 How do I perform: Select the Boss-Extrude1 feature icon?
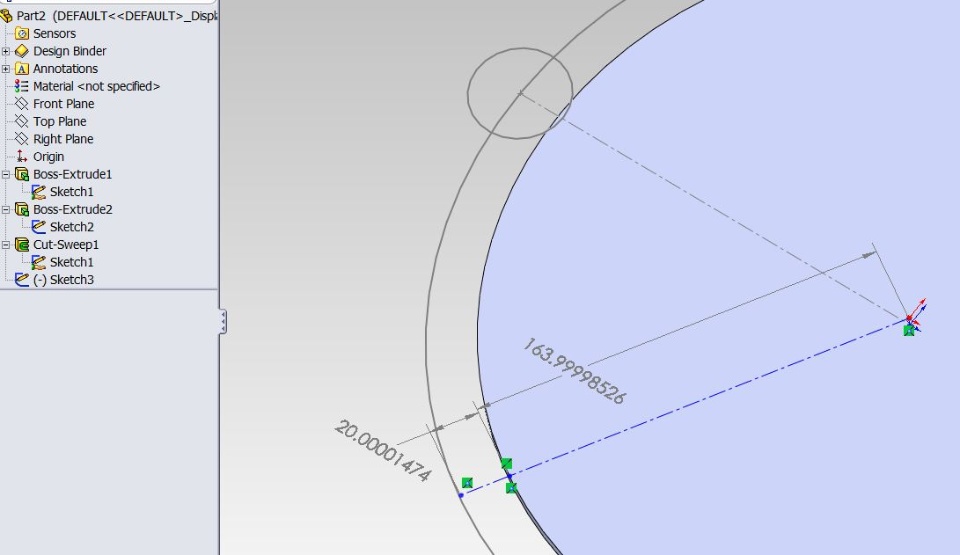click(22, 174)
